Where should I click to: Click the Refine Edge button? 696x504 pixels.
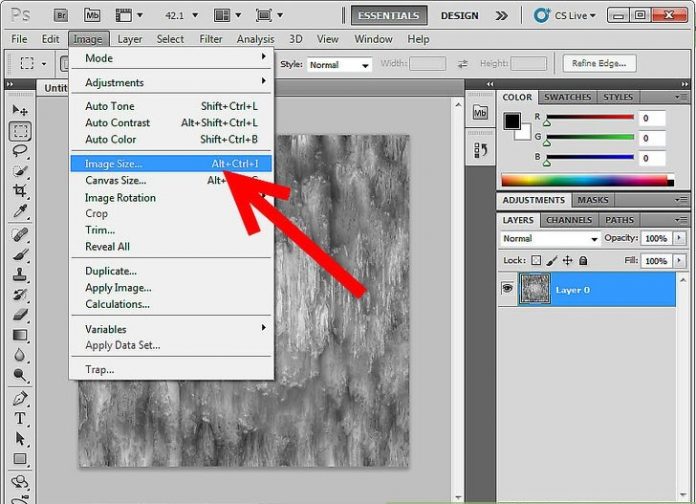click(599, 64)
